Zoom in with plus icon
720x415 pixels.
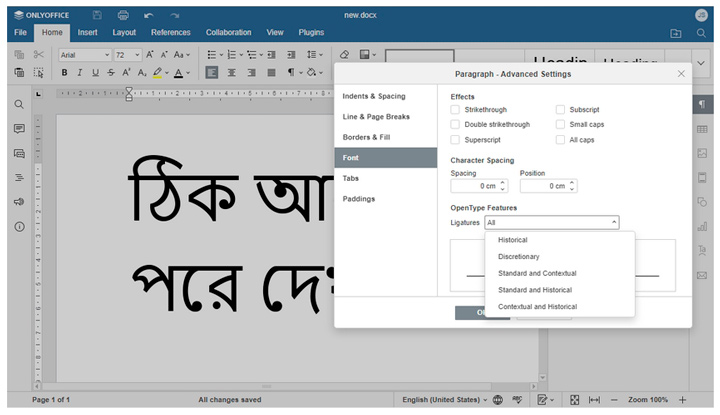point(682,400)
